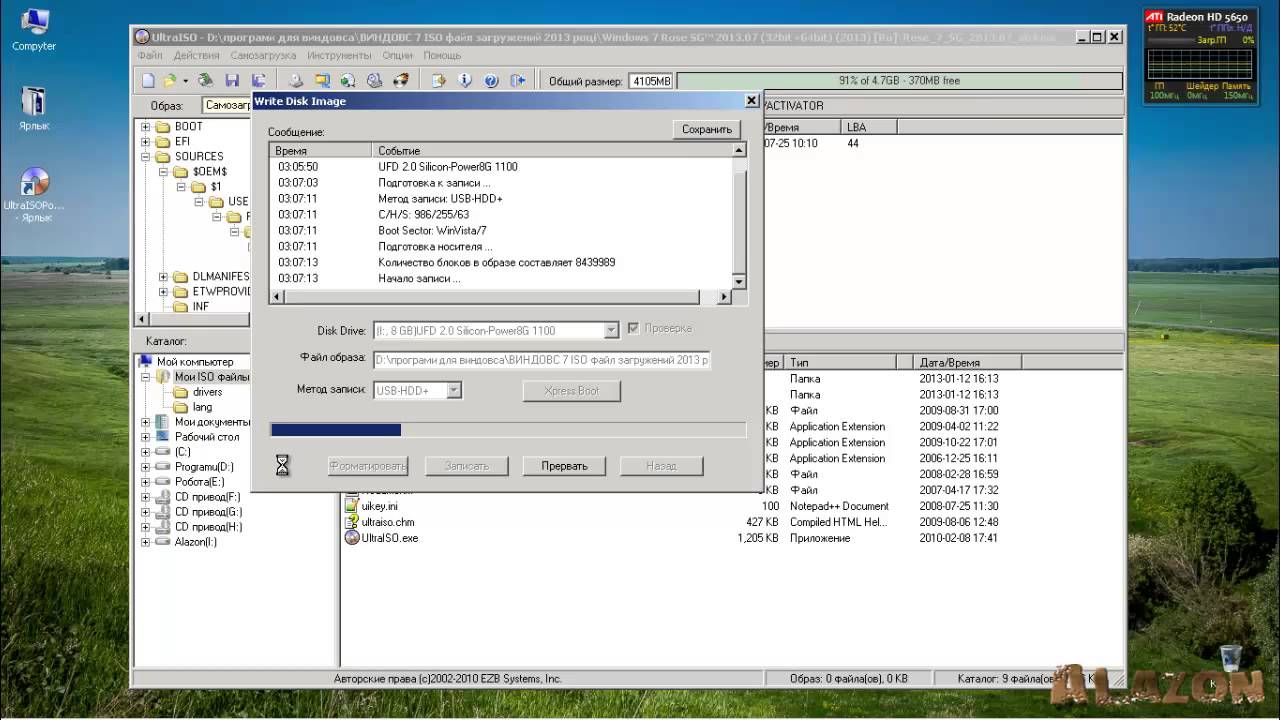Click the Recycle Bin on the desktop
This screenshot has height=720, width=1280.
click(1231, 656)
